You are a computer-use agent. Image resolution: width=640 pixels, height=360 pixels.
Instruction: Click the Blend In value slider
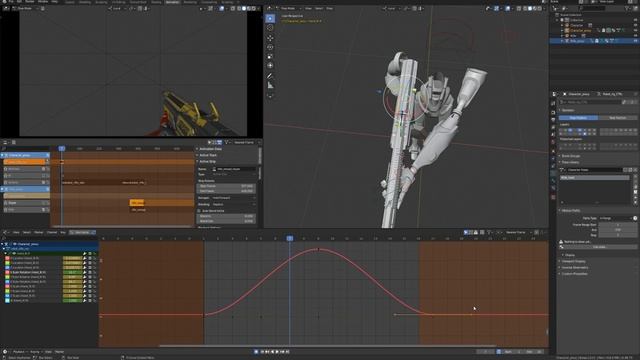click(227, 216)
